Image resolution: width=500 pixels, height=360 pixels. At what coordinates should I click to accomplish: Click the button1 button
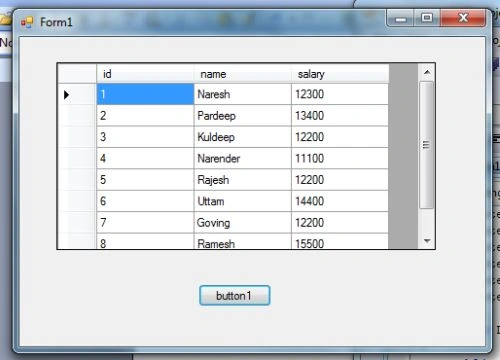(235, 295)
